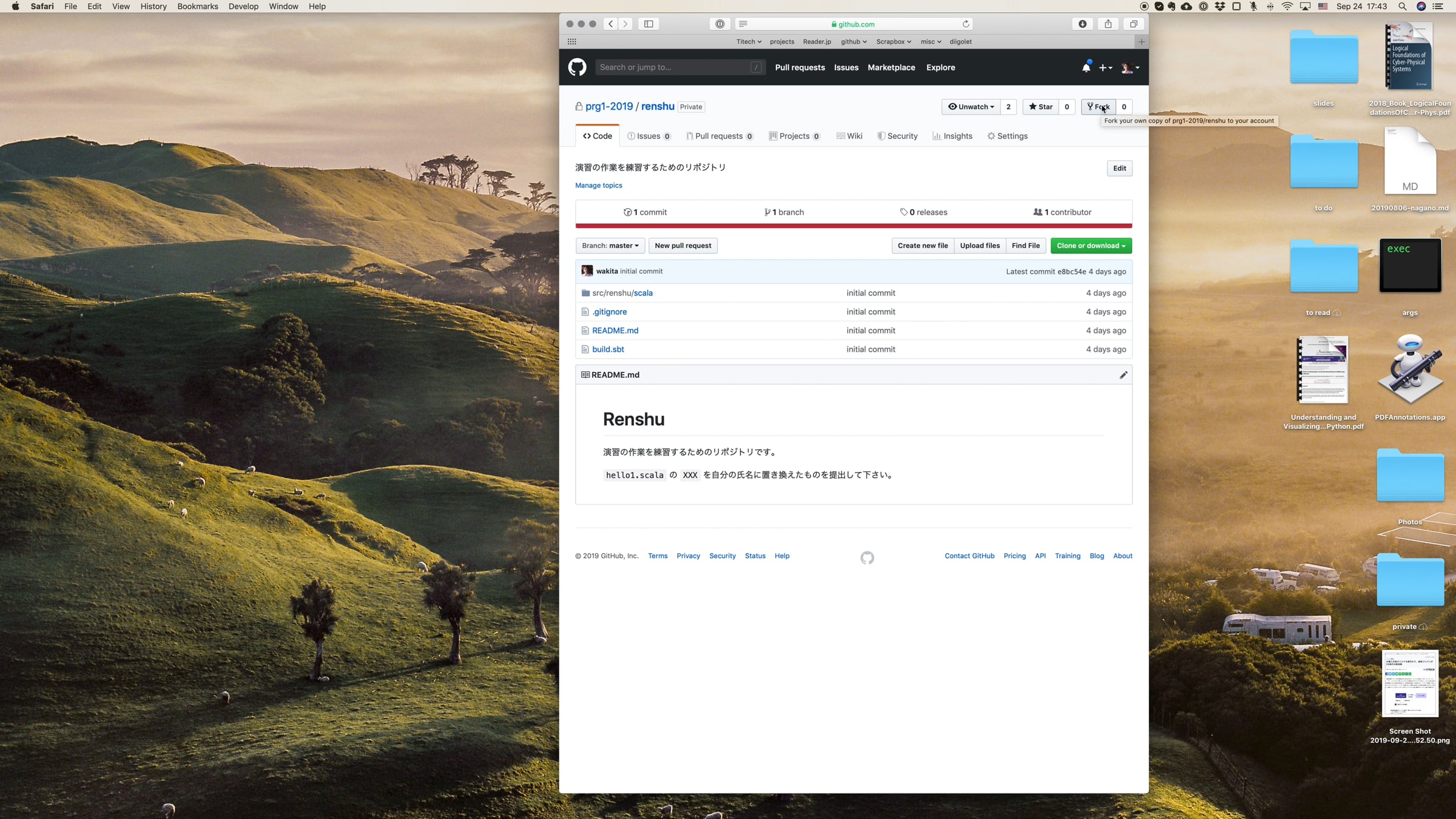This screenshot has width=1456, height=819.
Task: Reload the page in Safari's address bar
Action: tap(965, 24)
